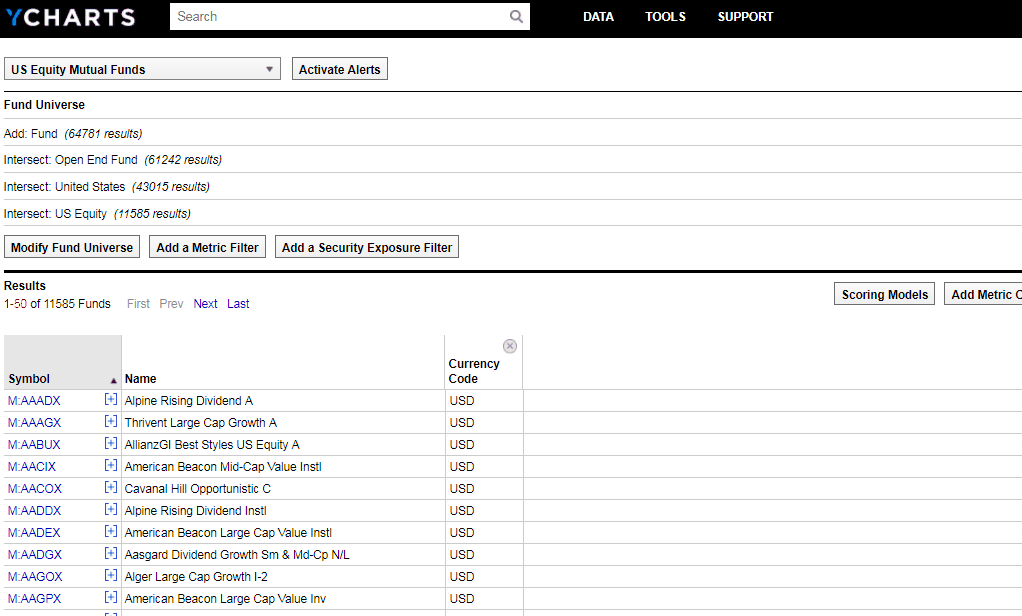The height and width of the screenshot is (616, 1022).
Task: Select 'Thrivent Large Cap Growth A' text
Action: tap(201, 422)
